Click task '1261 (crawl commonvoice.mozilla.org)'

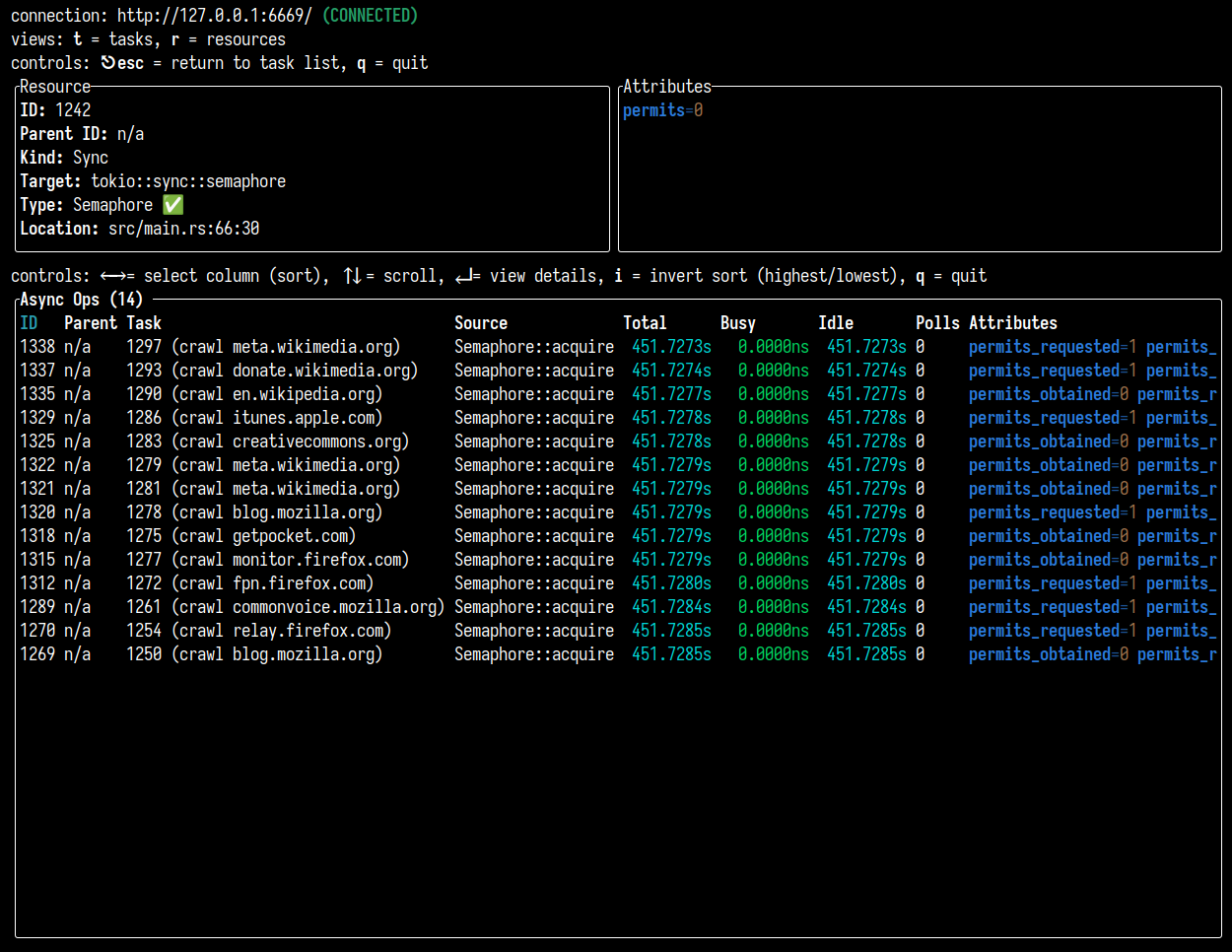286,607
